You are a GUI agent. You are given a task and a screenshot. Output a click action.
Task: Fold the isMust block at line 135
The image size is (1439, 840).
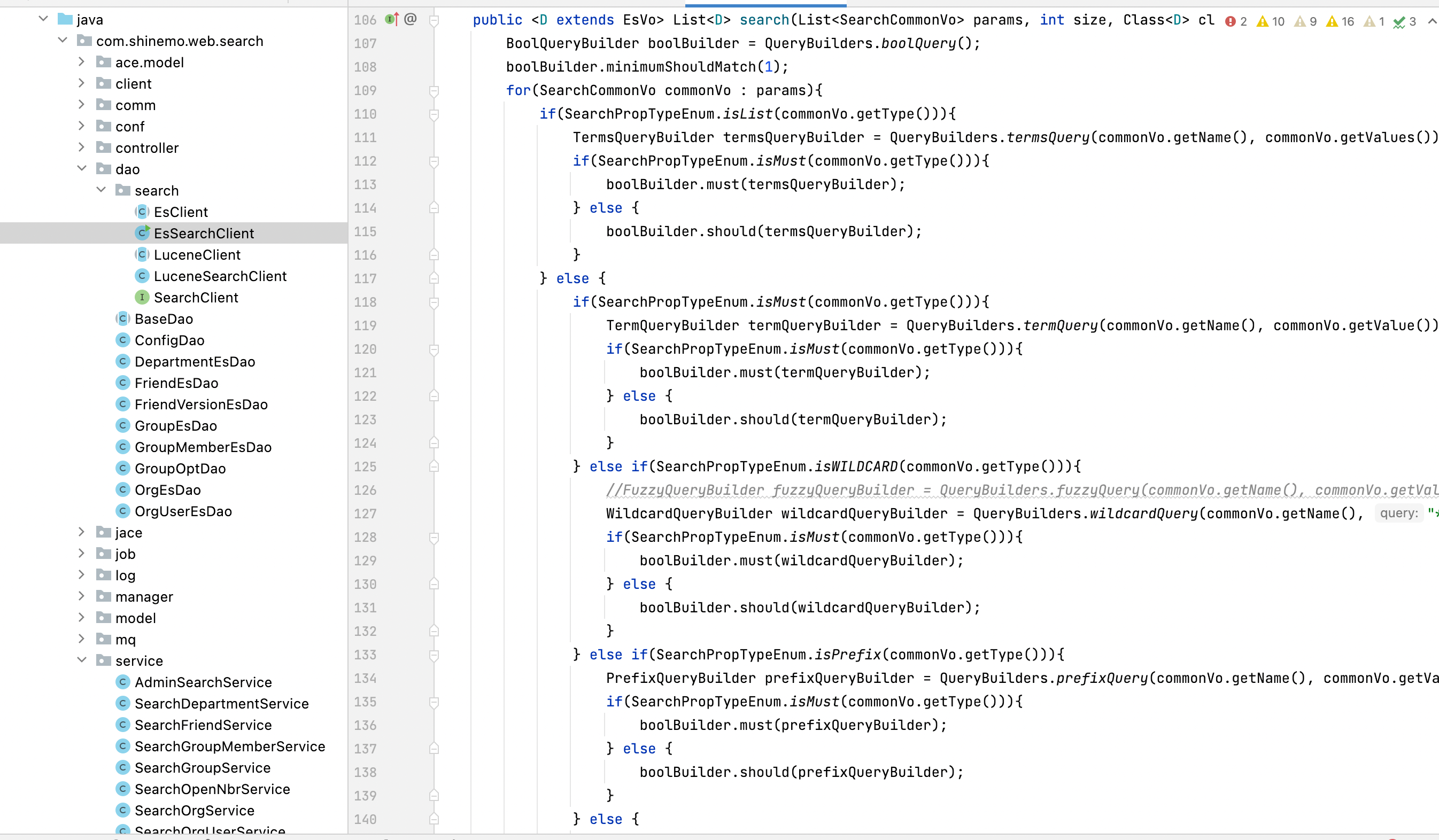click(x=434, y=703)
